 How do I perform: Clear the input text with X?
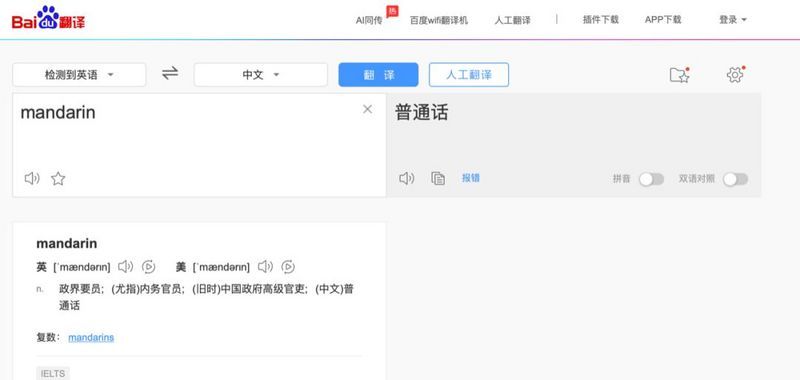[x=367, y=109]
